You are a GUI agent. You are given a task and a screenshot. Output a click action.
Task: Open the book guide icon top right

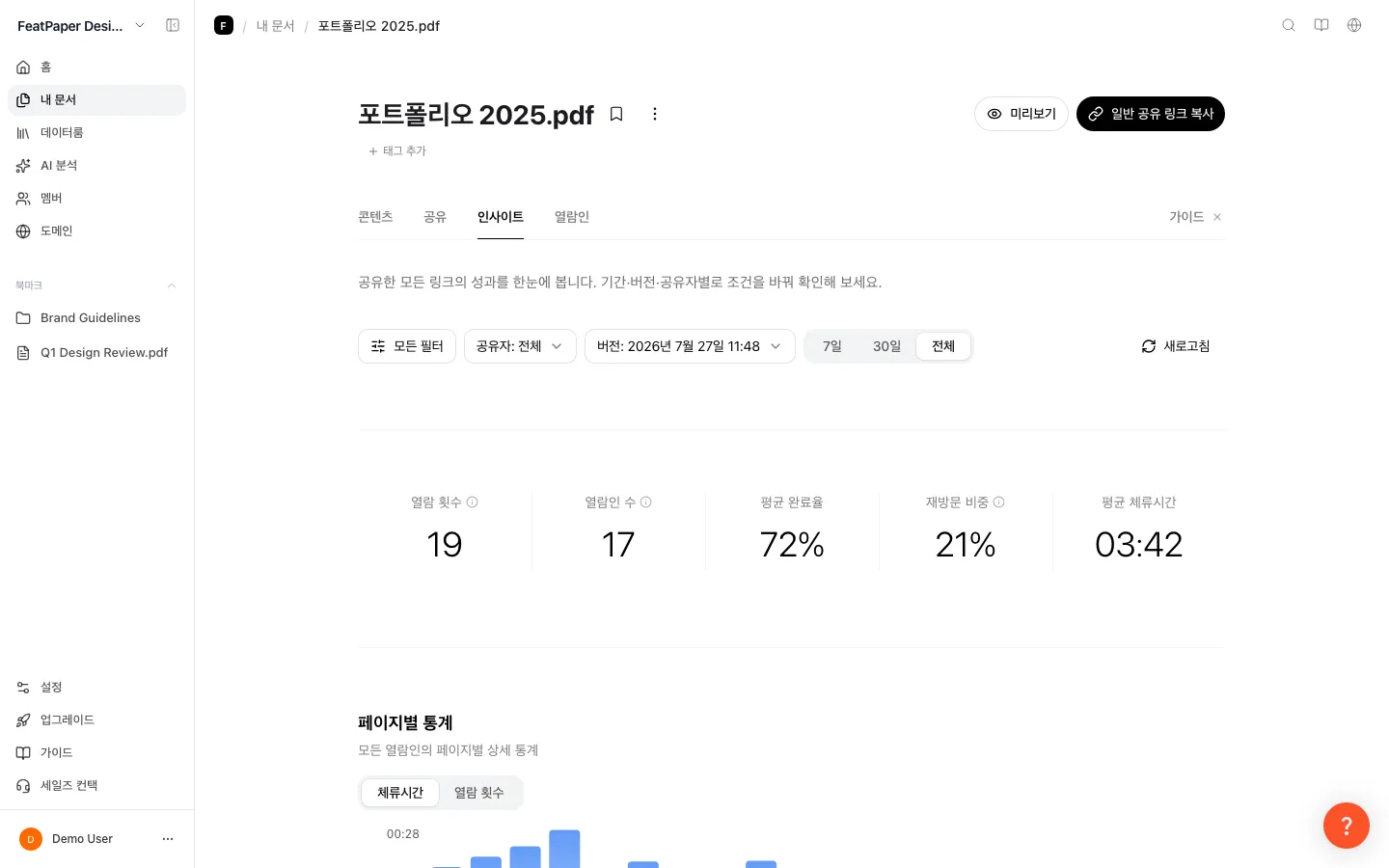1321,25
